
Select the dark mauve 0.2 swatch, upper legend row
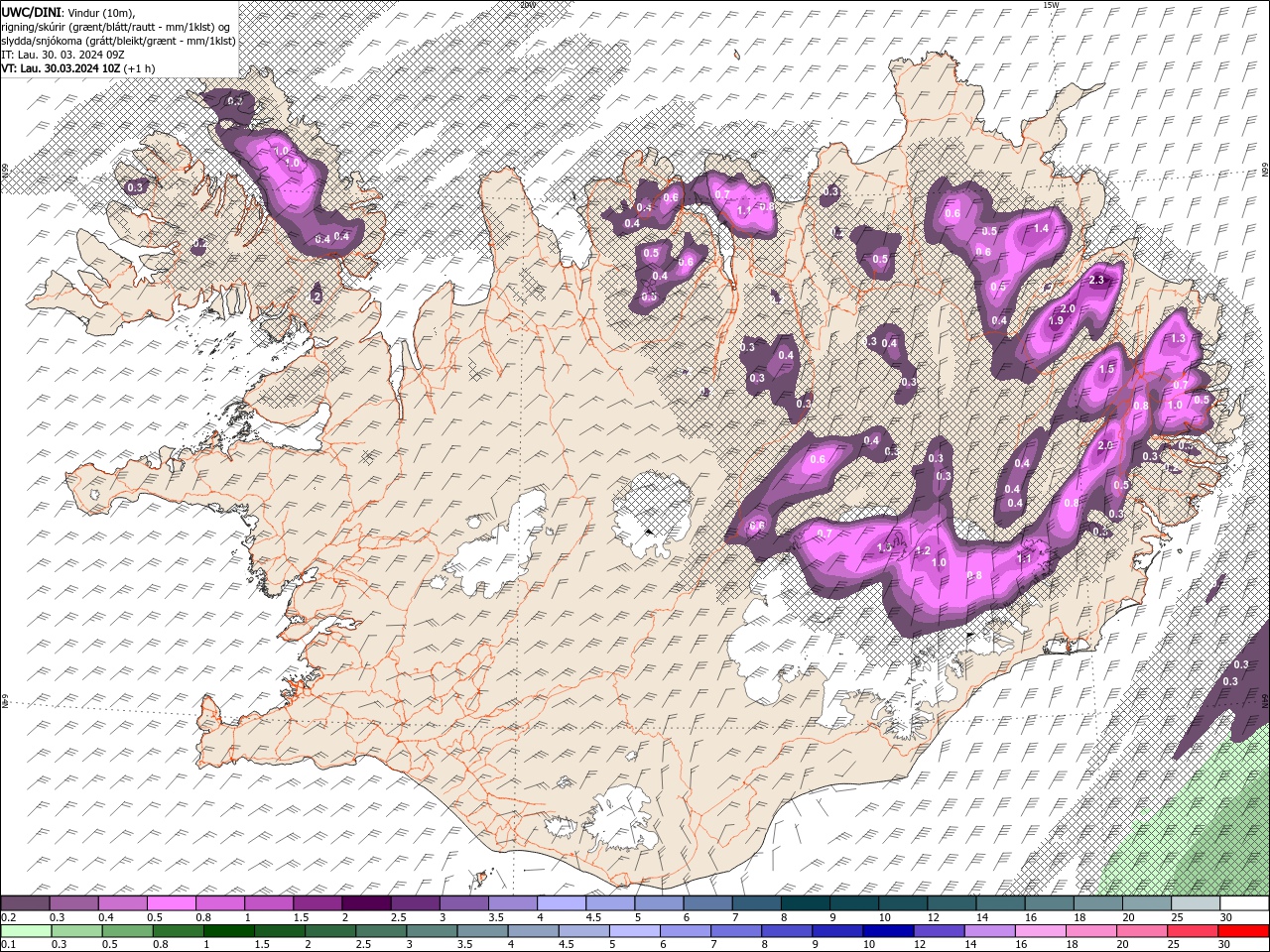click(25, 903)
